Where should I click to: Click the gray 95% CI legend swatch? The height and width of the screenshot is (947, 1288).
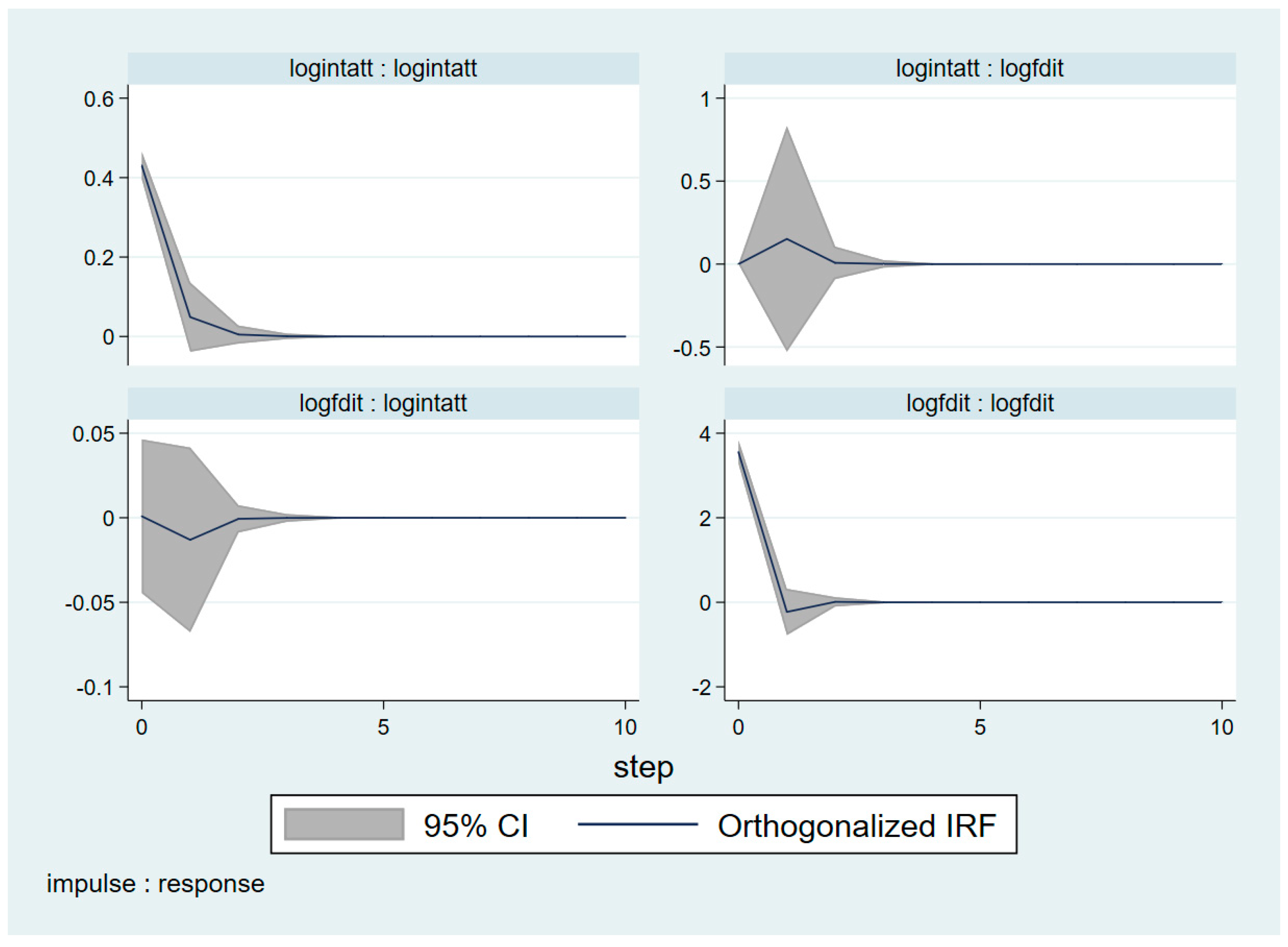click(344, 824)
